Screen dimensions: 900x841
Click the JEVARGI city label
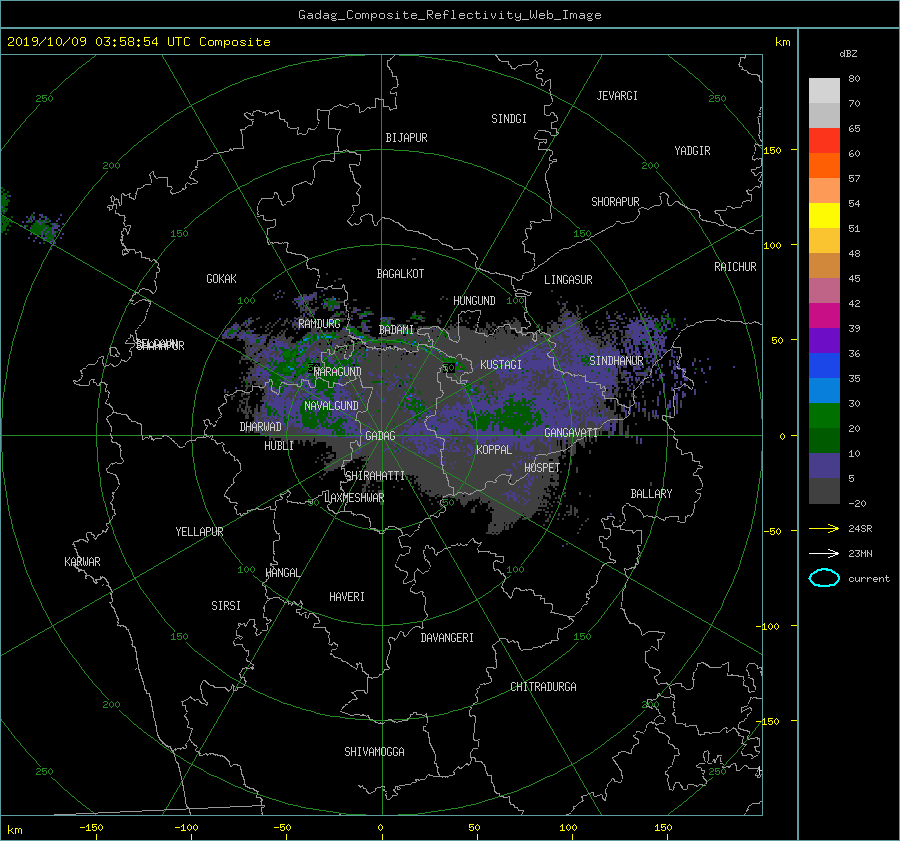coord(617,96)
